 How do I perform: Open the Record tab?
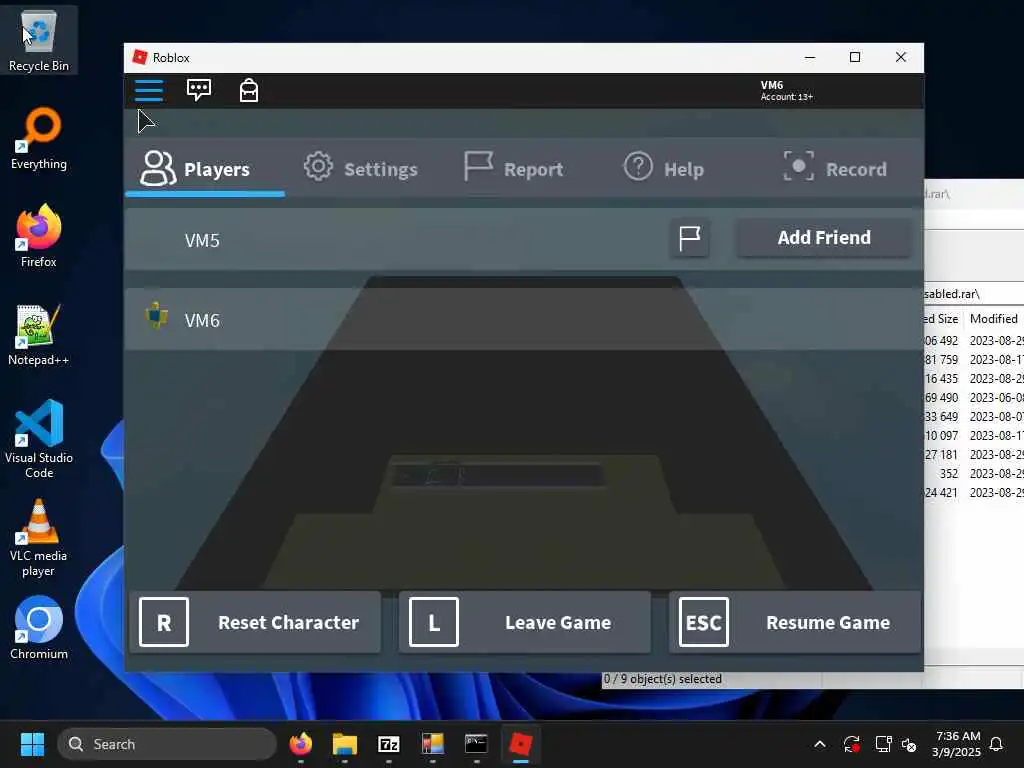(x=835, y=168)
